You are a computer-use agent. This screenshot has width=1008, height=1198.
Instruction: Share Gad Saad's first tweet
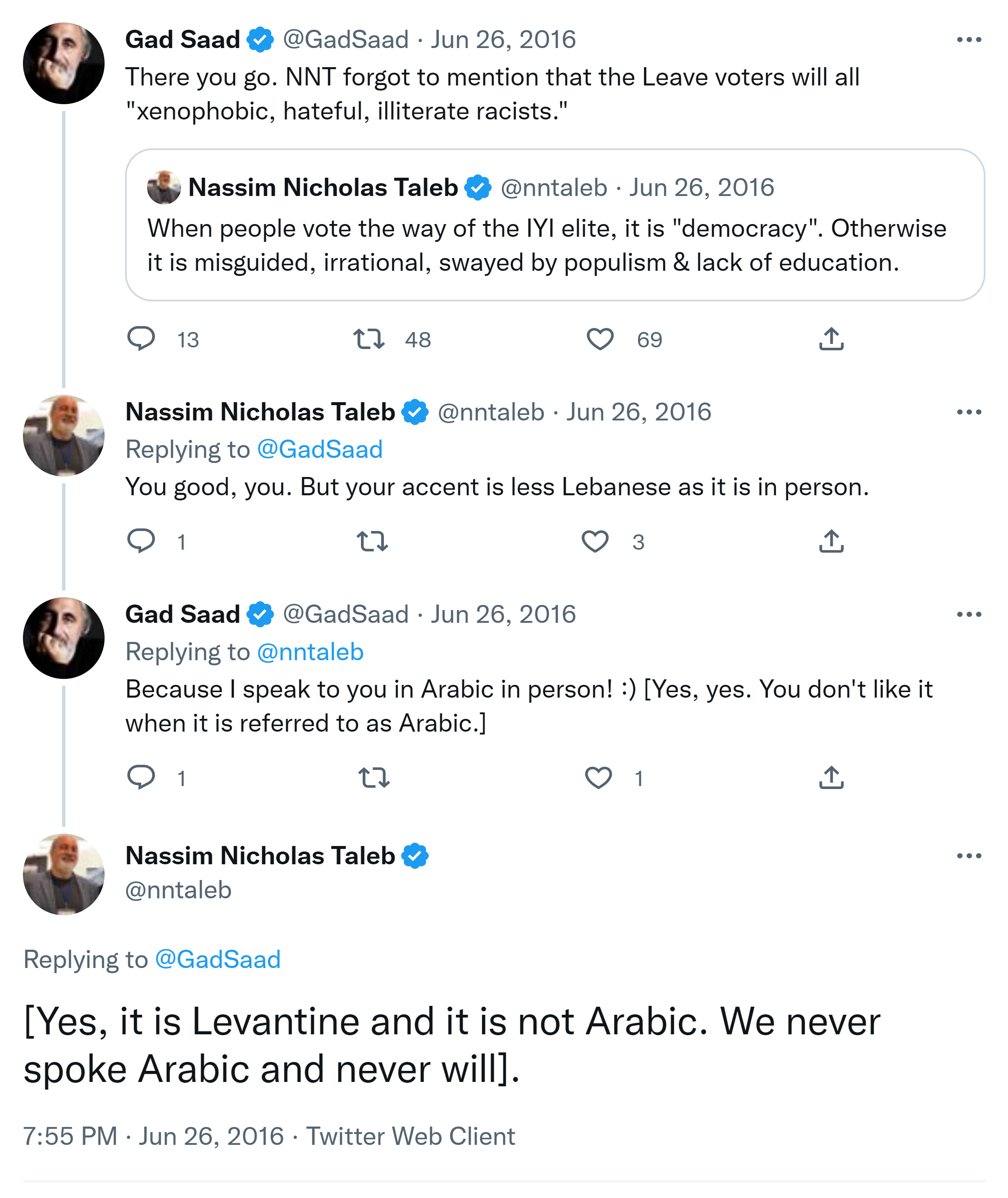pyautogui.click(x=831, y=339)
